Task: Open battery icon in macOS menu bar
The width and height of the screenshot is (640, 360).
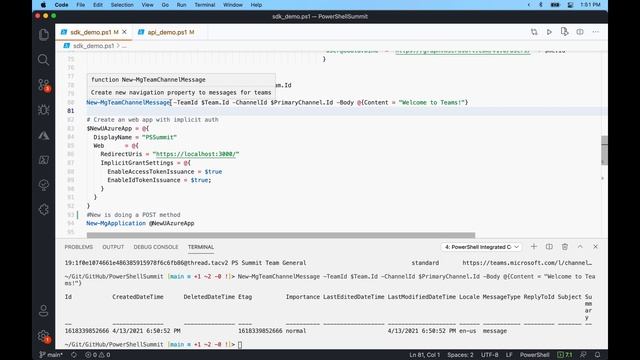Action: [555, 5]
